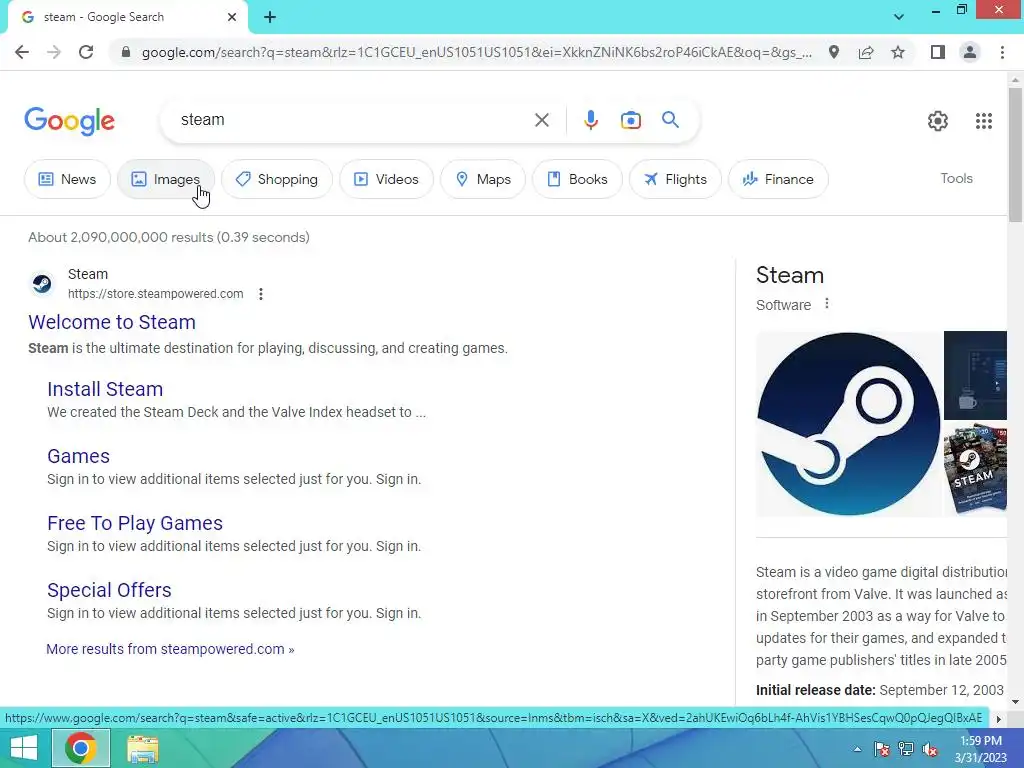Close the steam - Google Search tab

tap(232, 17)
